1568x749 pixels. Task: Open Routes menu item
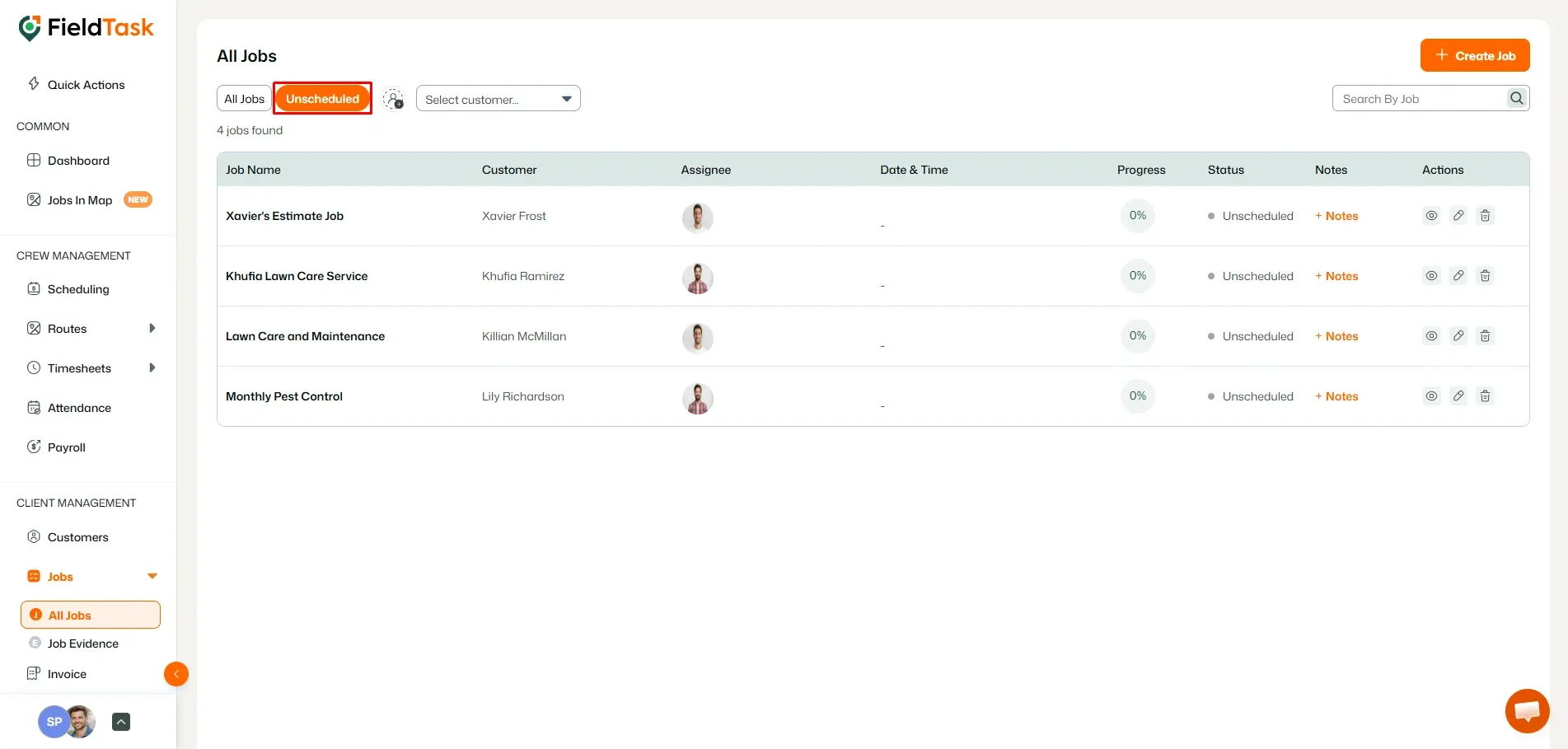click(57, 329)
